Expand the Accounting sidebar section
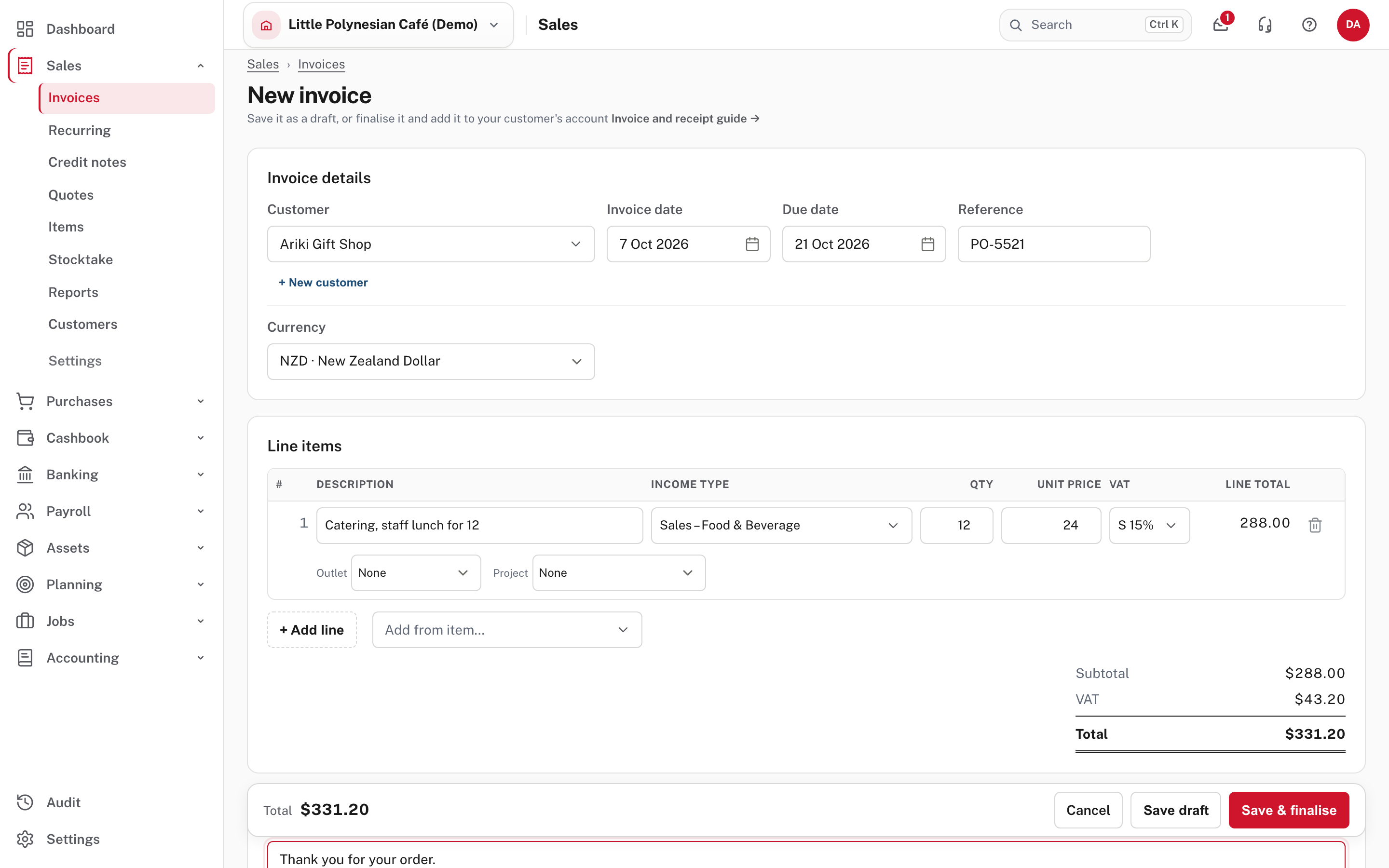 pyautogui.click(x=200, y=658)
